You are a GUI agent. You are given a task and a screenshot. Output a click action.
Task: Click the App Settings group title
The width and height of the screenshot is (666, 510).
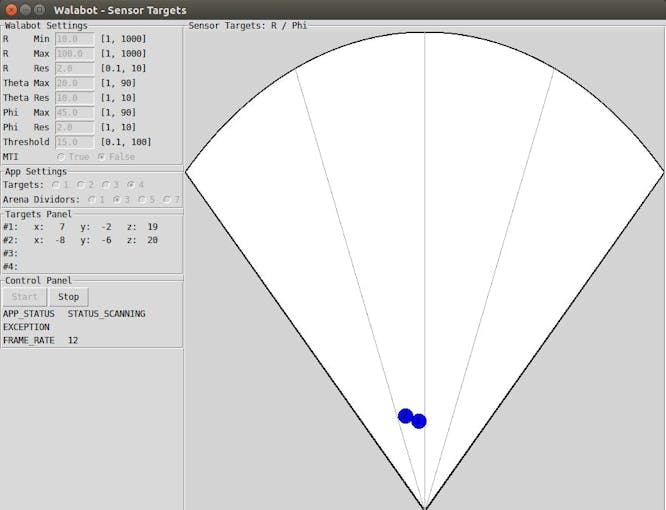(36, 172)
